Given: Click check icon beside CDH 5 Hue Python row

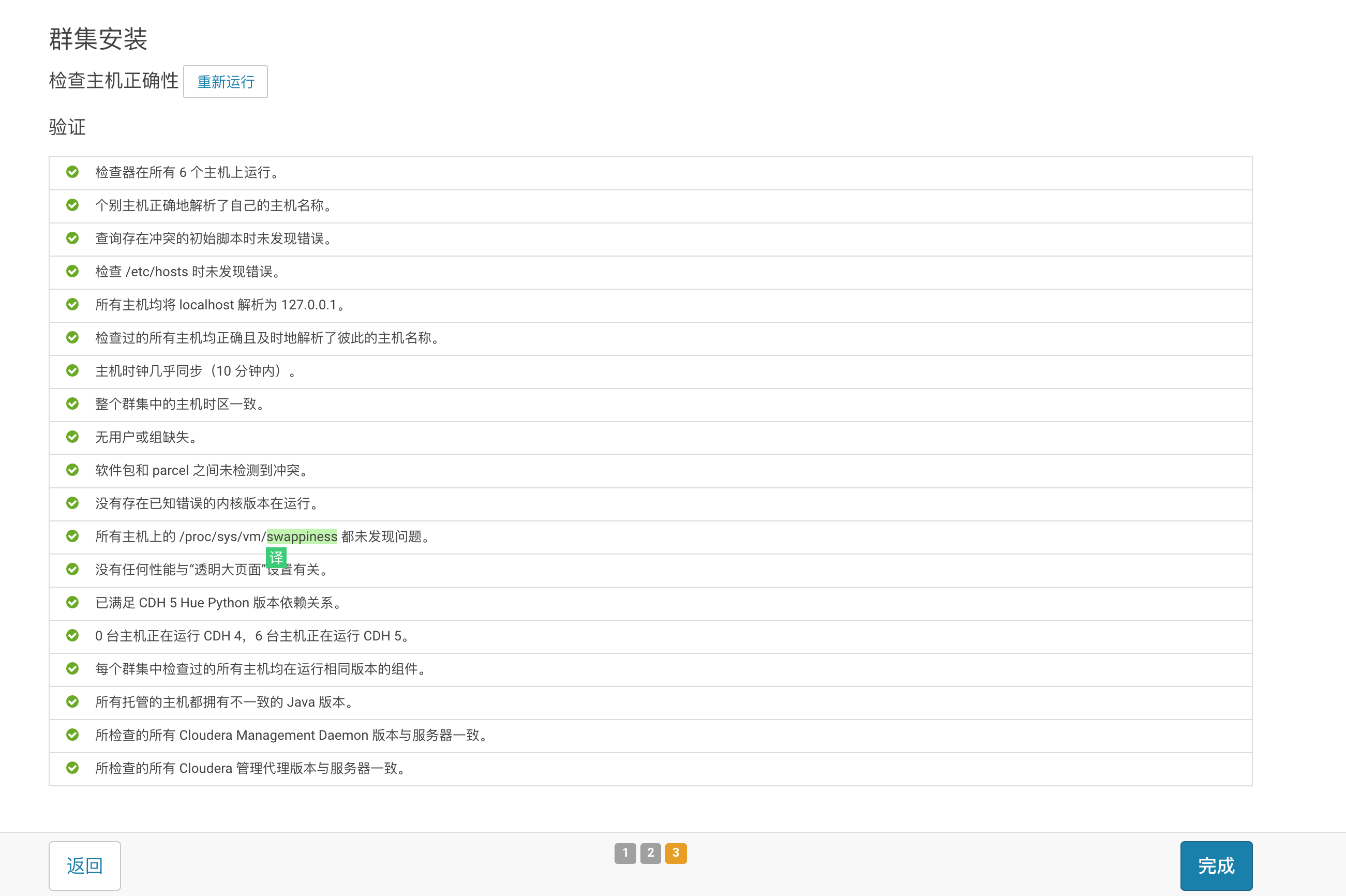Looking at the screenshot, I should coord(72,602).
